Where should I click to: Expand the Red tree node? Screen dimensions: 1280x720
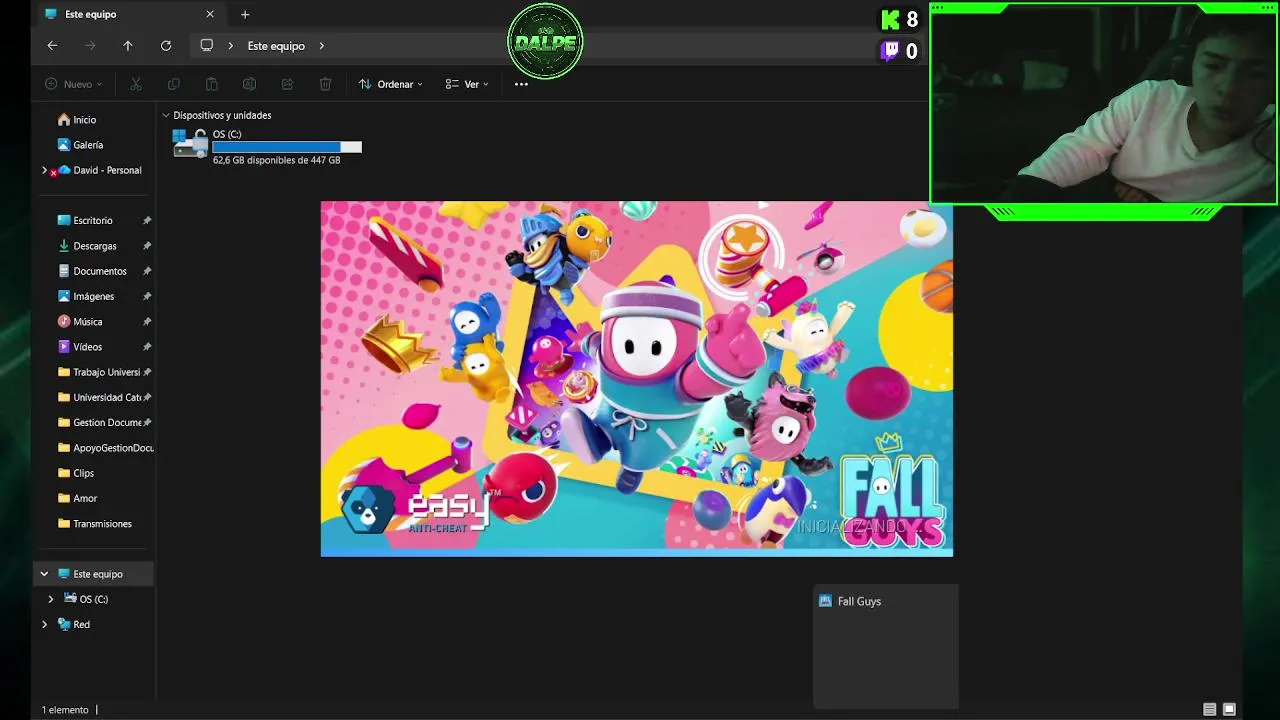point(44,624)
